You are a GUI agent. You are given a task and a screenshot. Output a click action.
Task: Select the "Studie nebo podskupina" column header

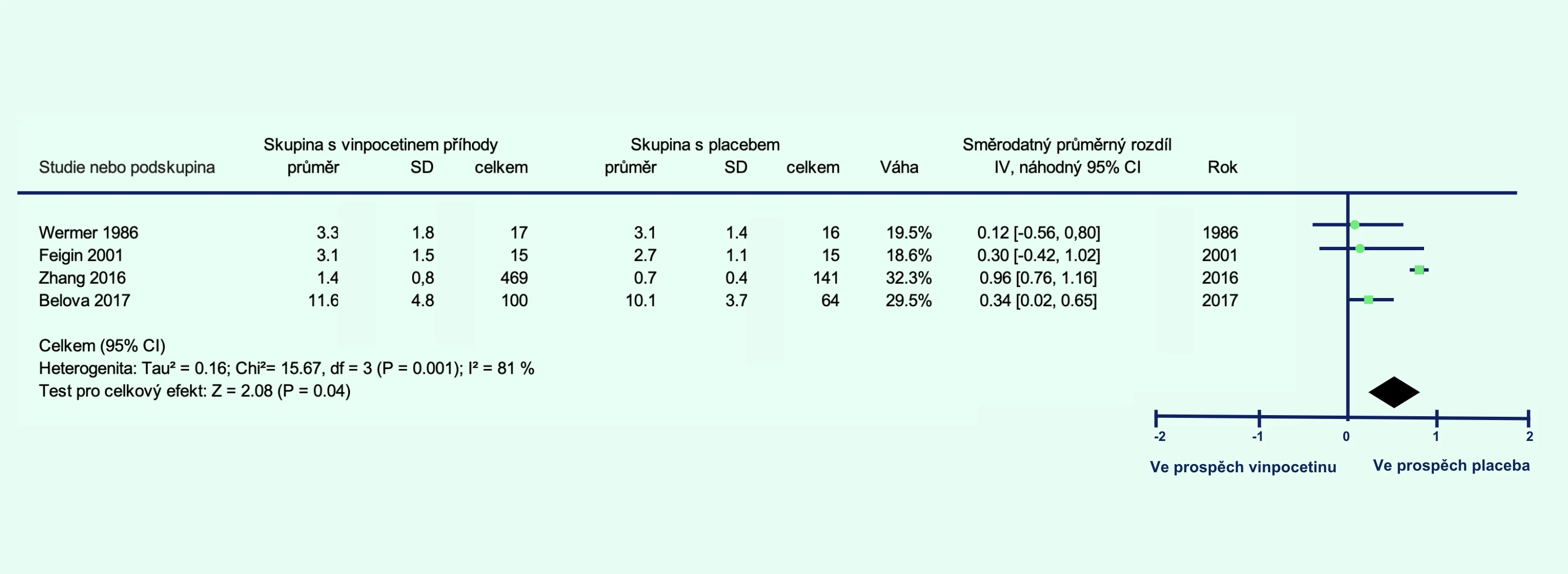pyautogui.click(x=126, y=168)
